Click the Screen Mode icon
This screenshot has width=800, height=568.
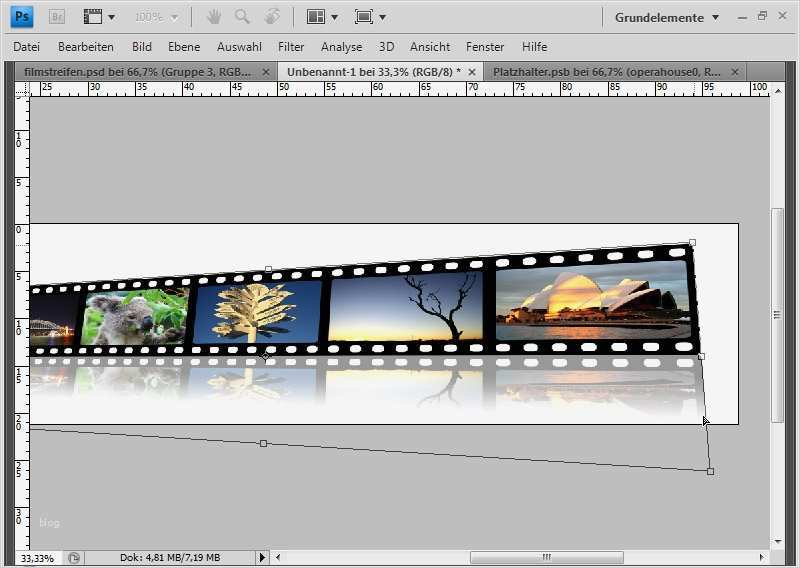coord(364,17)
